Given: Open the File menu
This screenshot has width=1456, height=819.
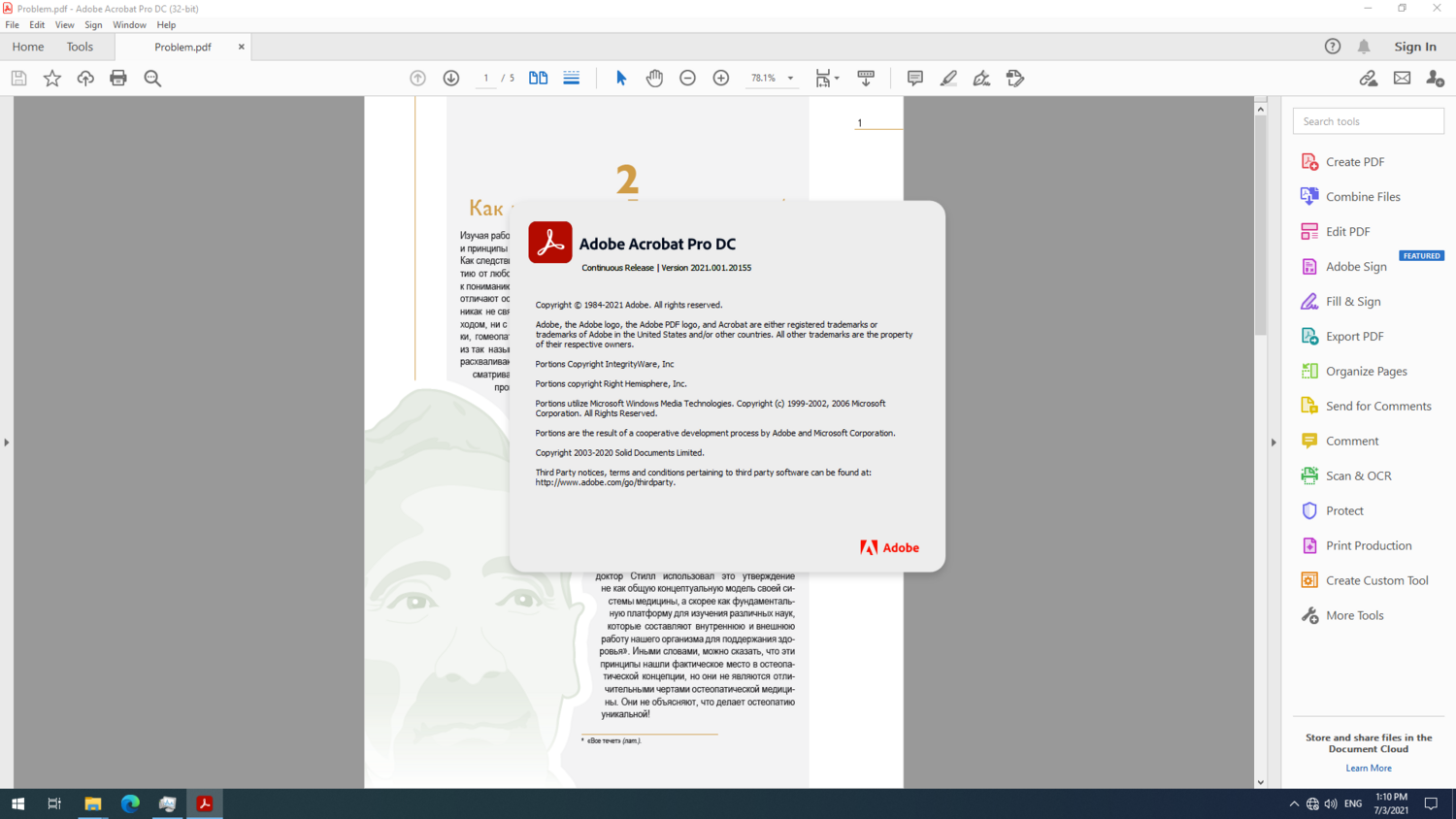Looking at the screenshot, I should tap(13, 25).
